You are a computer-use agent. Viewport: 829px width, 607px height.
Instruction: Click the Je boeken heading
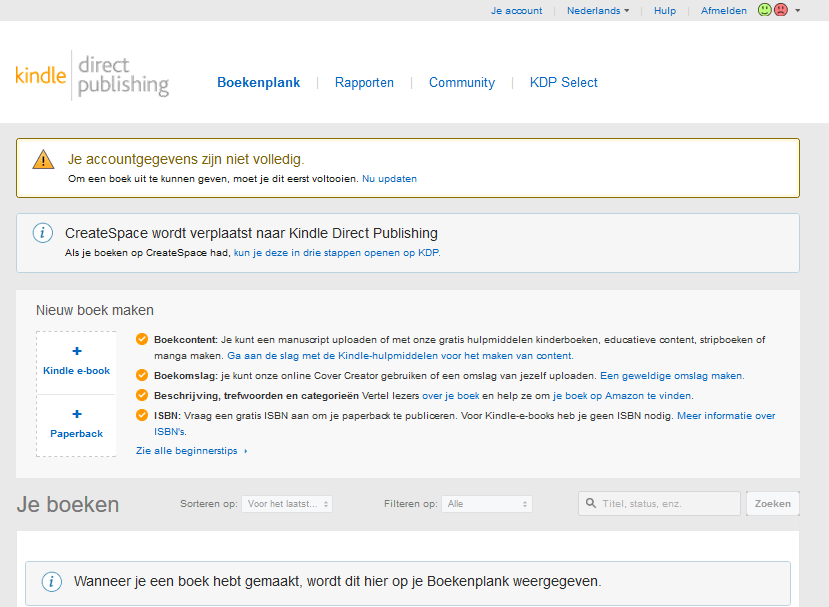tap(68, 504)
